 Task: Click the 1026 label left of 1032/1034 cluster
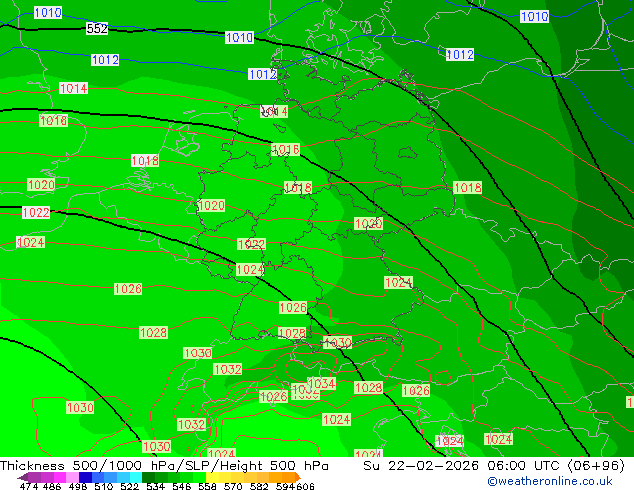[x=274, y=397]
